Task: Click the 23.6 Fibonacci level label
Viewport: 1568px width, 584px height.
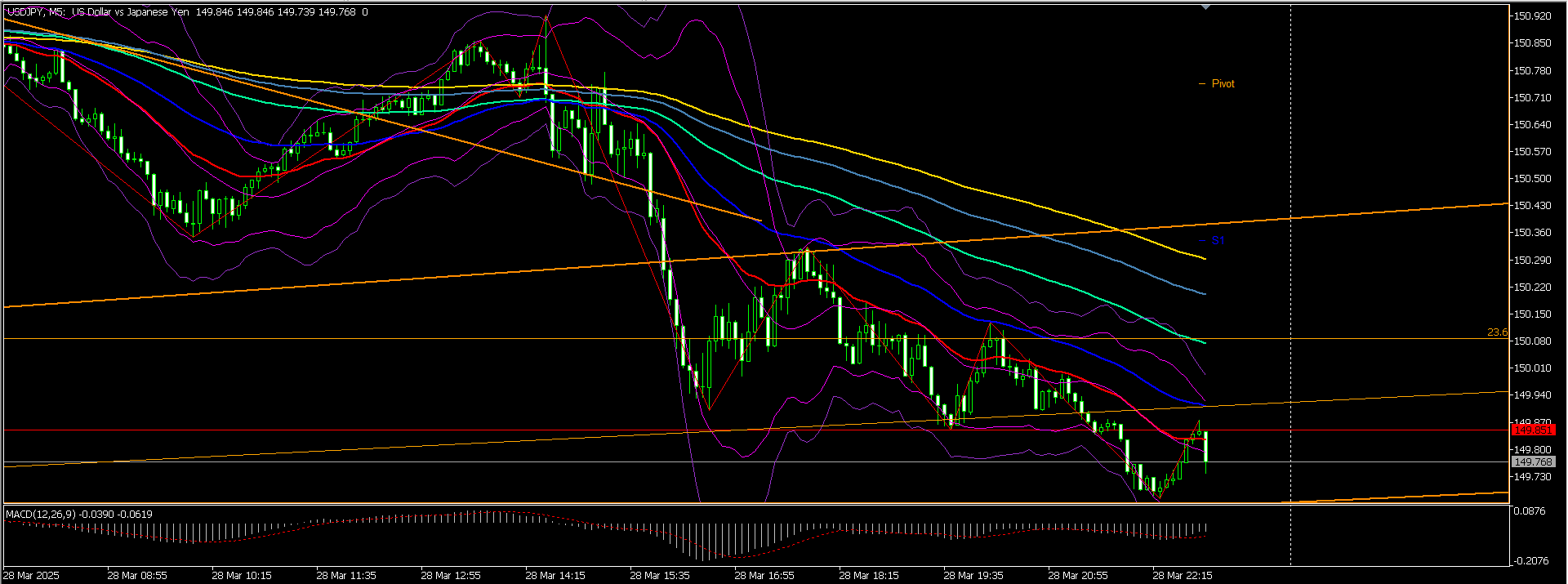Action: [1497, 332]
